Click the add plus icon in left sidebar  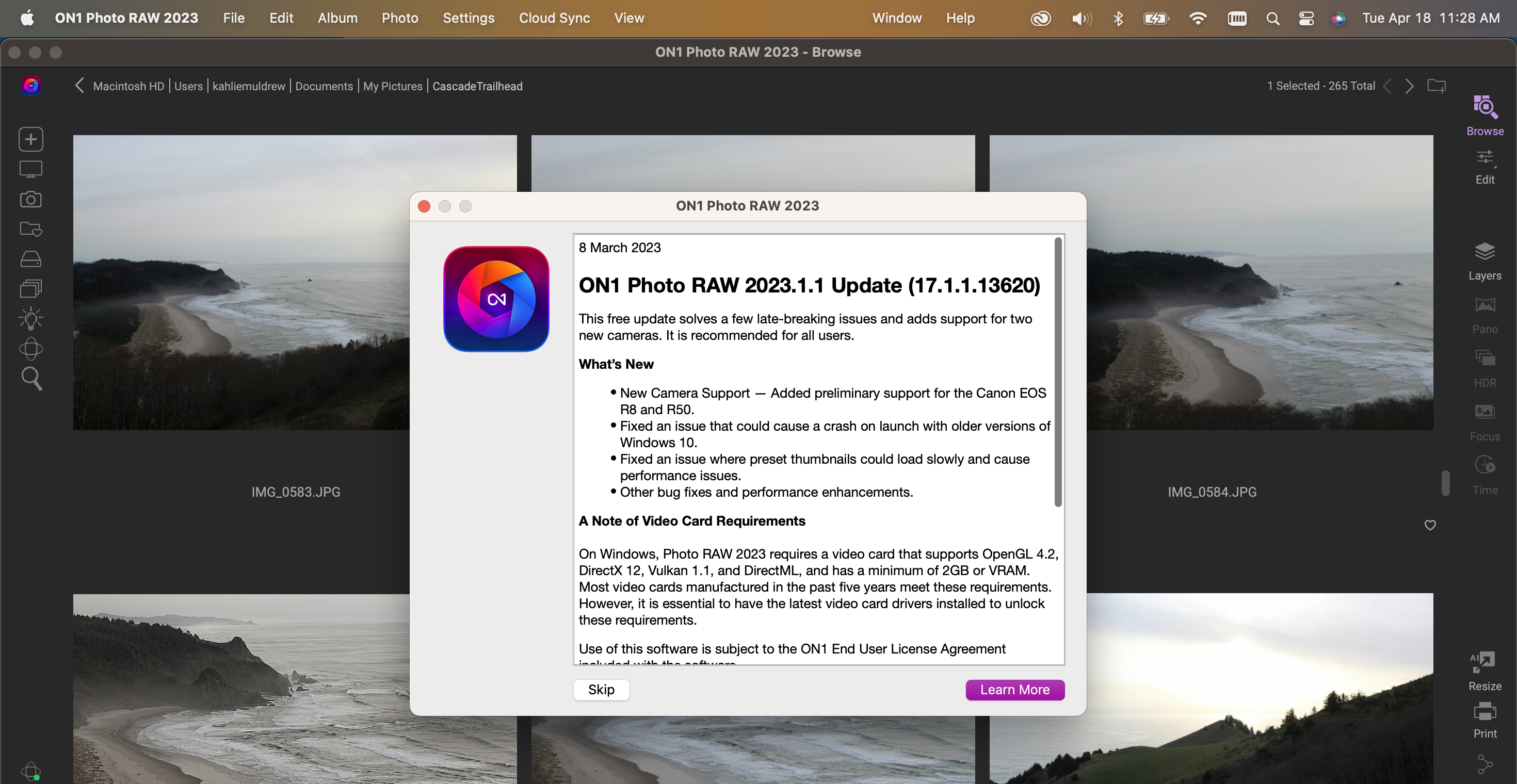click(x=30, y=139)
